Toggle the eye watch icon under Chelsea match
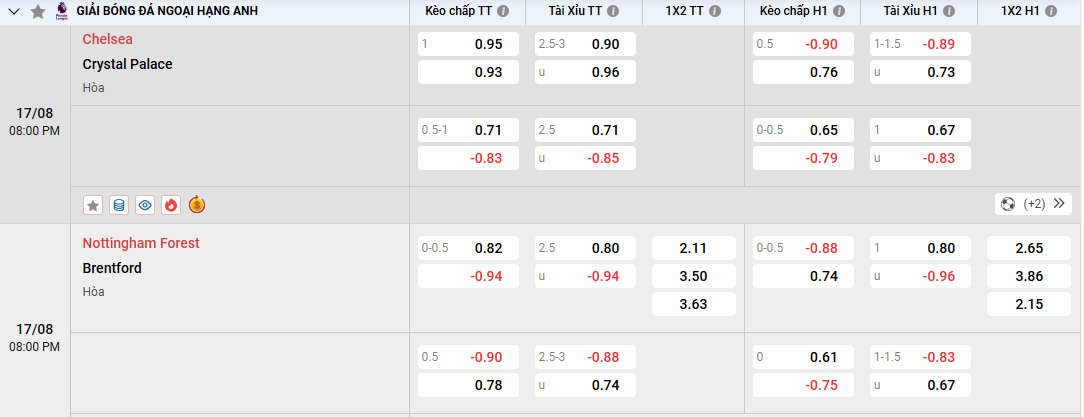The image size is (1084, 417). pyautogui.click(x=145, y=205)
